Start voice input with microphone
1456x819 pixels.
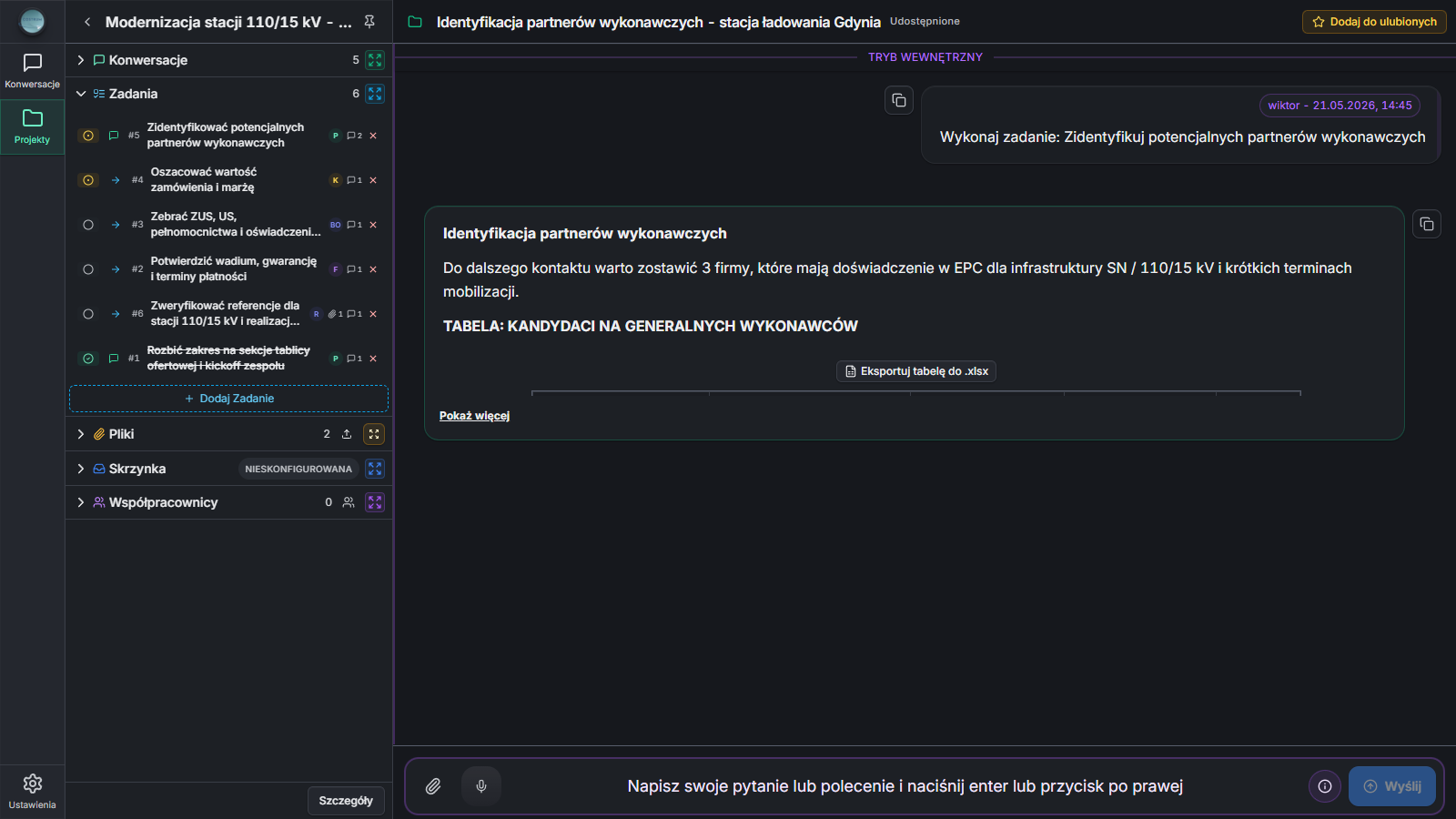tap(481, 786)
